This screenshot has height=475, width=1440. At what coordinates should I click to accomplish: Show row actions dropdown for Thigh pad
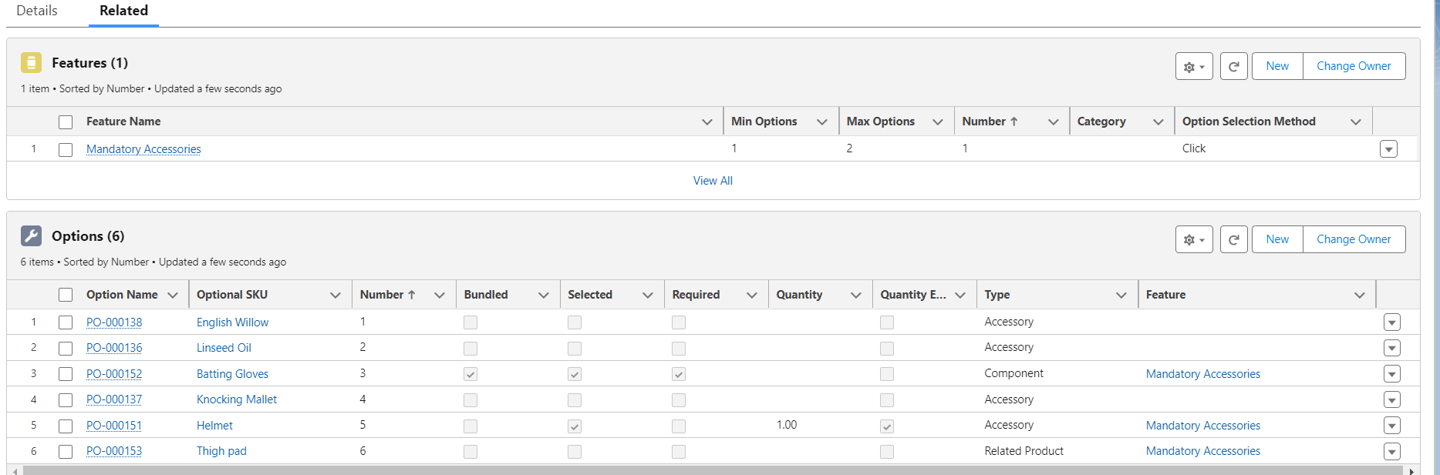point(1392,451)
